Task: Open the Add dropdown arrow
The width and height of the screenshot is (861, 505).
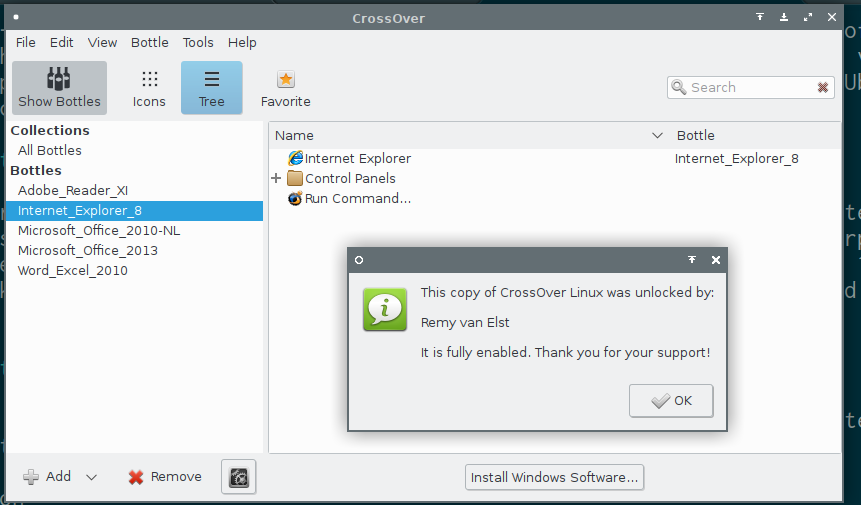Action: tap(92, 477)
